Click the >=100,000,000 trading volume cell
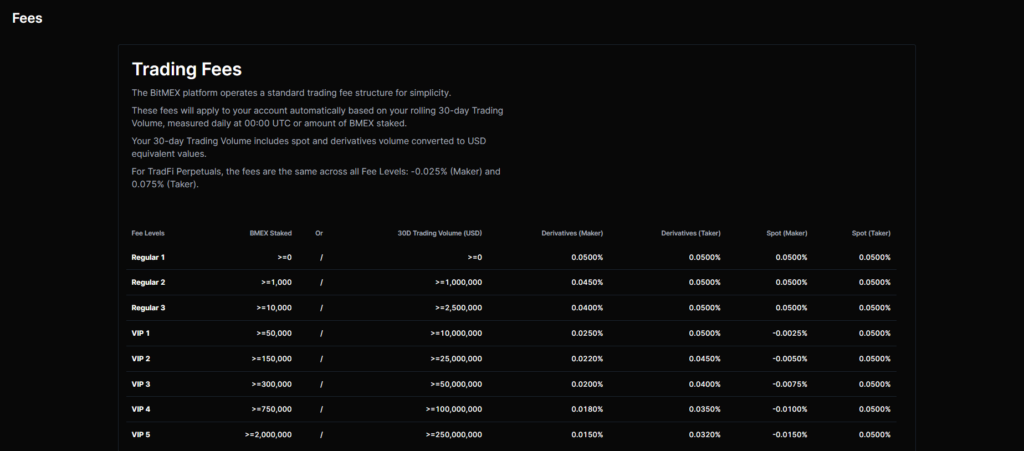 [454, 409]
